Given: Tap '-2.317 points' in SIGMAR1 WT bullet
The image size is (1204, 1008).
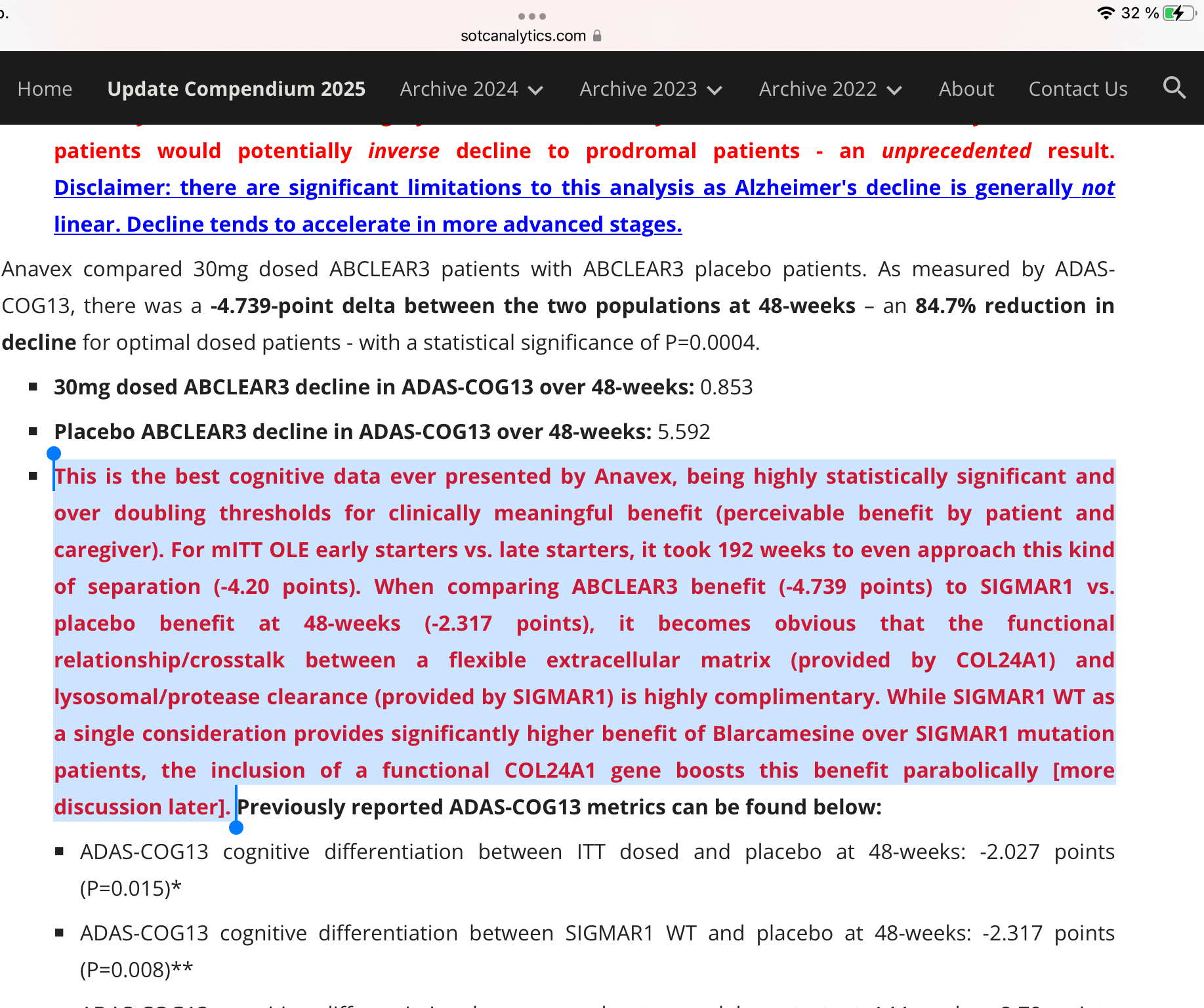Looking at the screenshot, I should click(x=1048, y=933).
